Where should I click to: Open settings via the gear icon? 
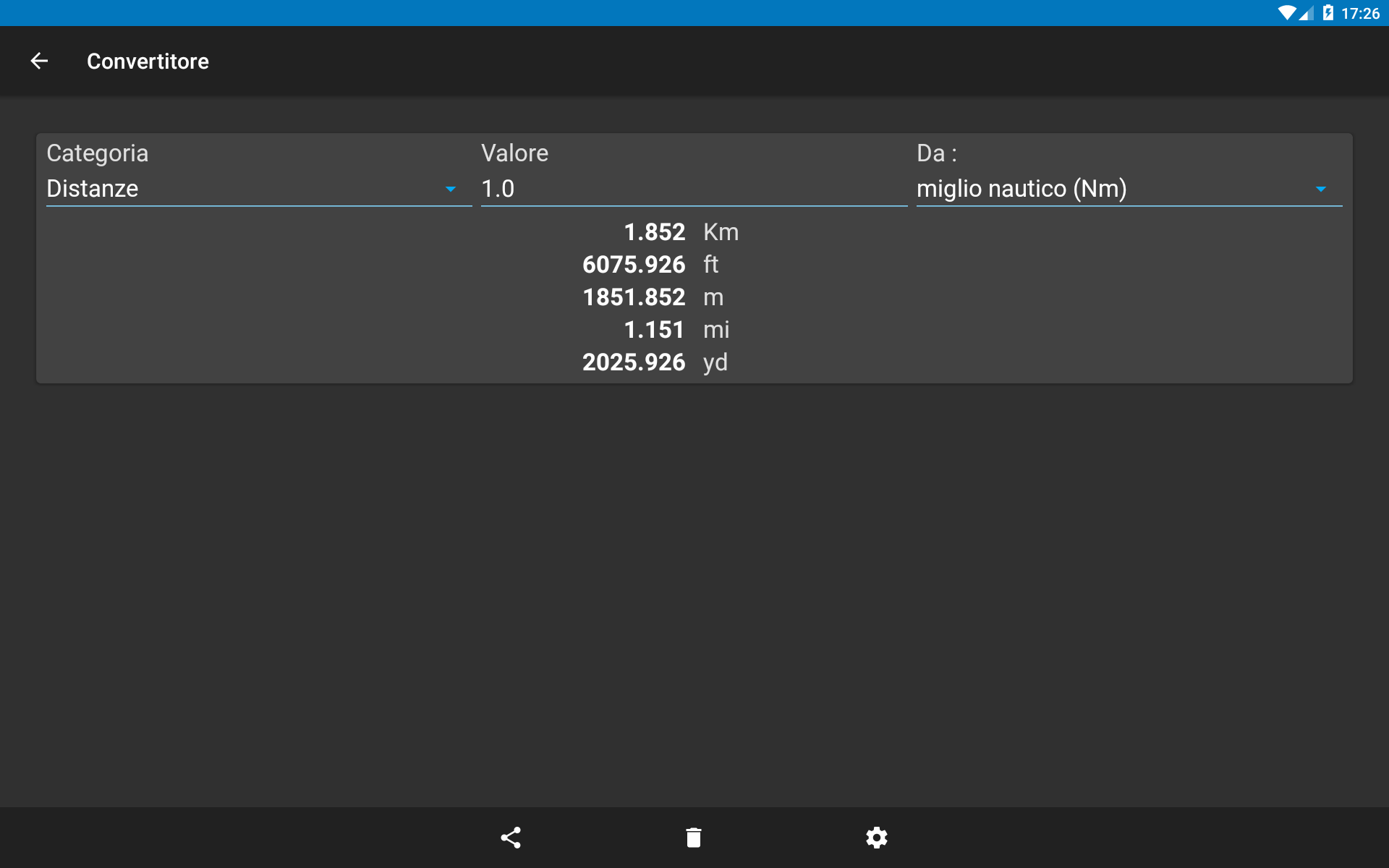pos(877,838)
